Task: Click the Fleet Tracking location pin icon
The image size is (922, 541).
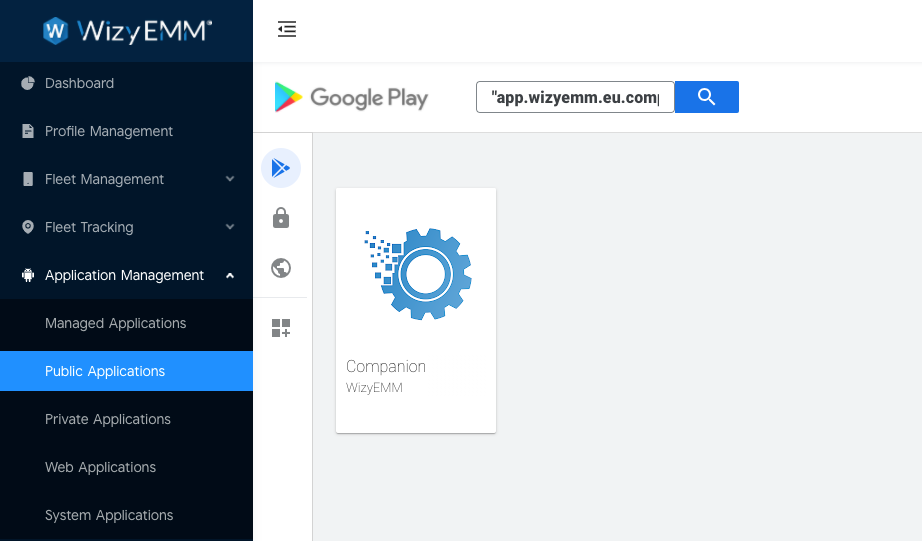Action: tap(28, 227)
